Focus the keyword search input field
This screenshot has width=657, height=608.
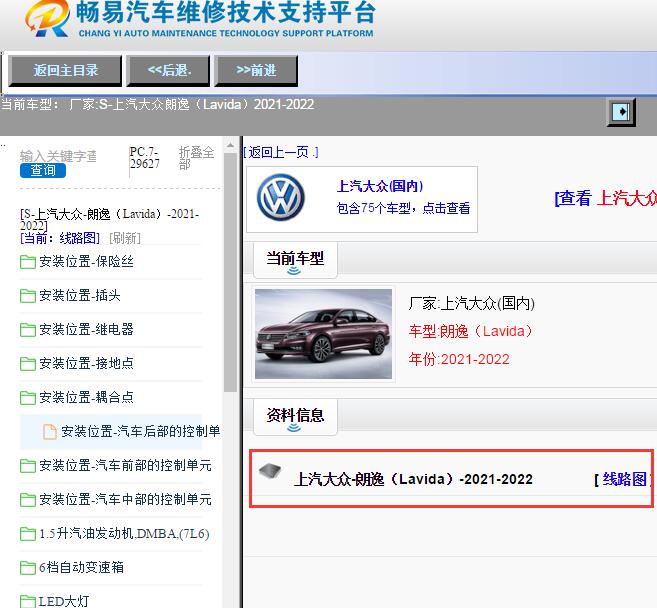[58, 156]
